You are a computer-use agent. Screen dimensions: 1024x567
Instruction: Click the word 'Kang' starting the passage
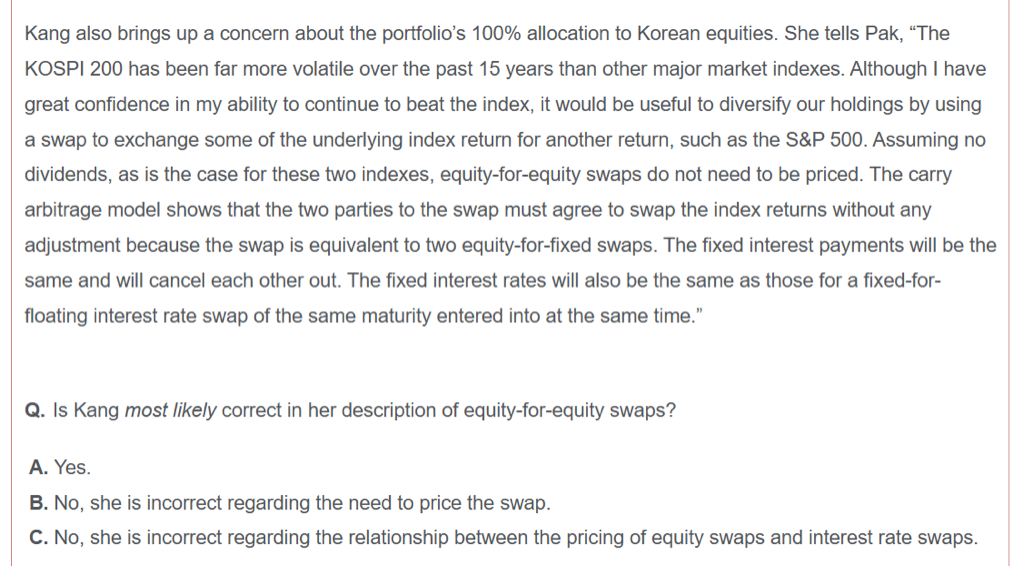tap(45, 34)
